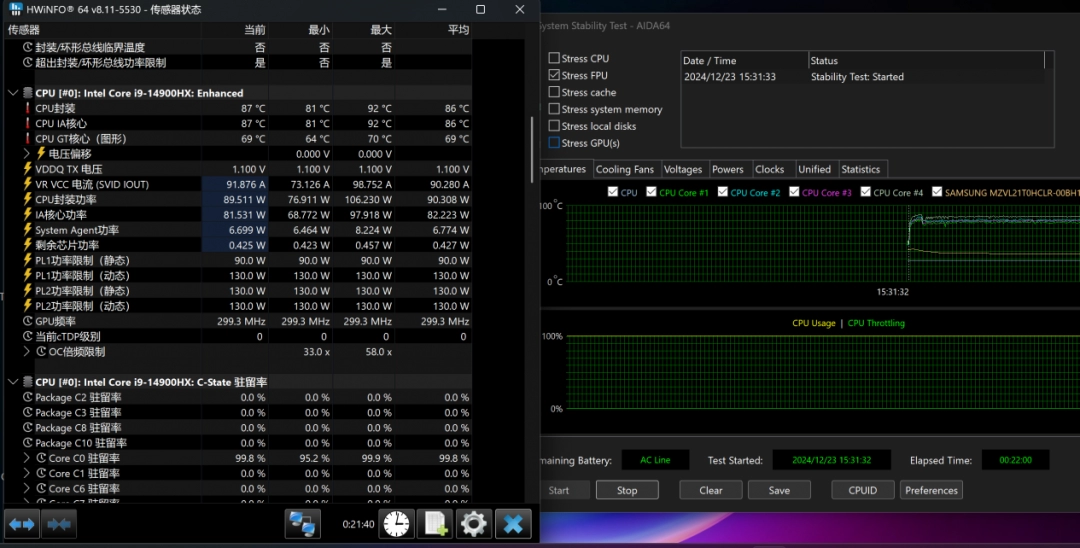Viewport: 1080px width, 548px height.
Task: Open Statistics tab in AIDA64
Action: click(x=861, y=169)
